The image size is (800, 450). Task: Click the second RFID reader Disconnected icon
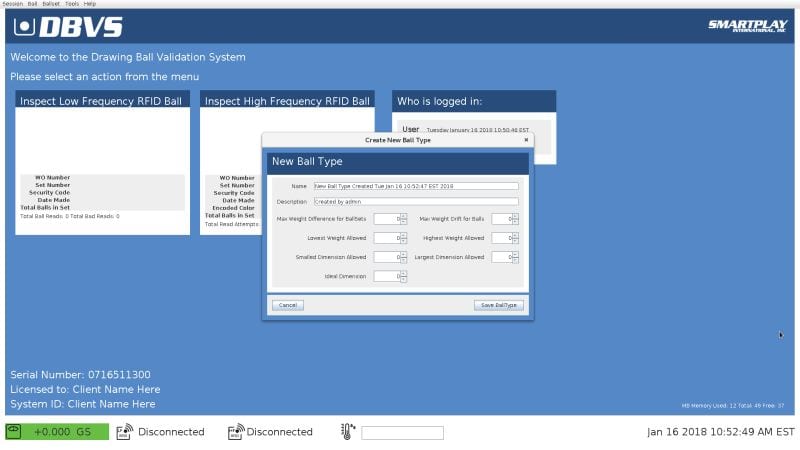point(236,432)
